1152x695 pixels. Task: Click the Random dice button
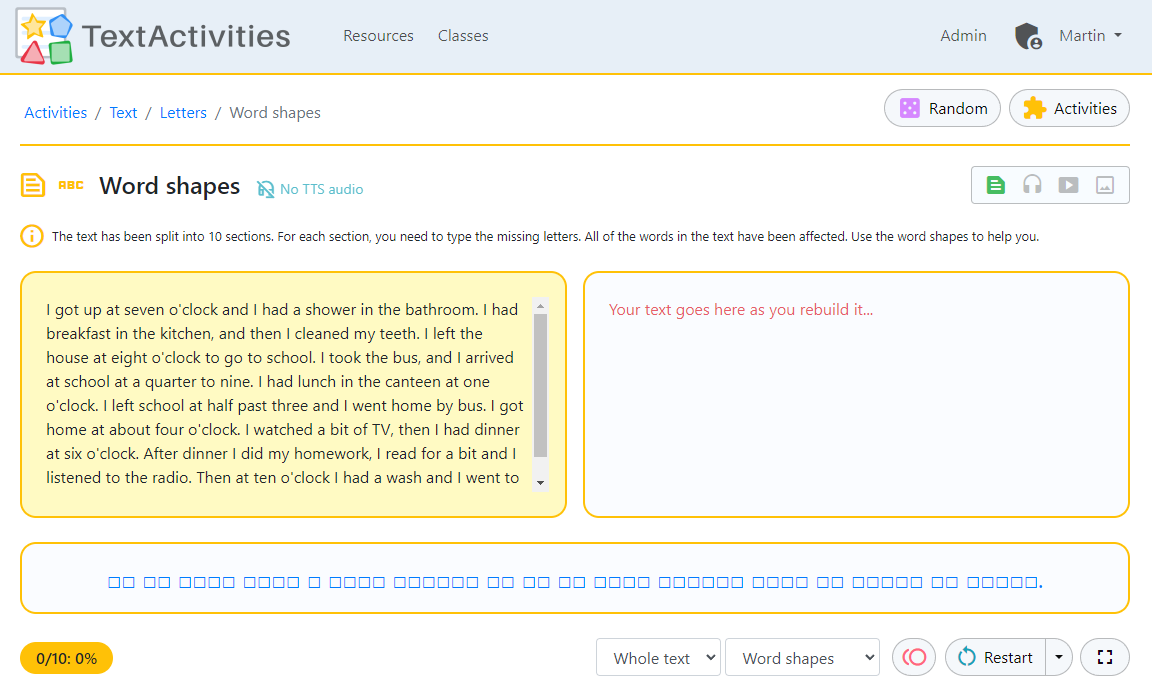tap(943, 109)
